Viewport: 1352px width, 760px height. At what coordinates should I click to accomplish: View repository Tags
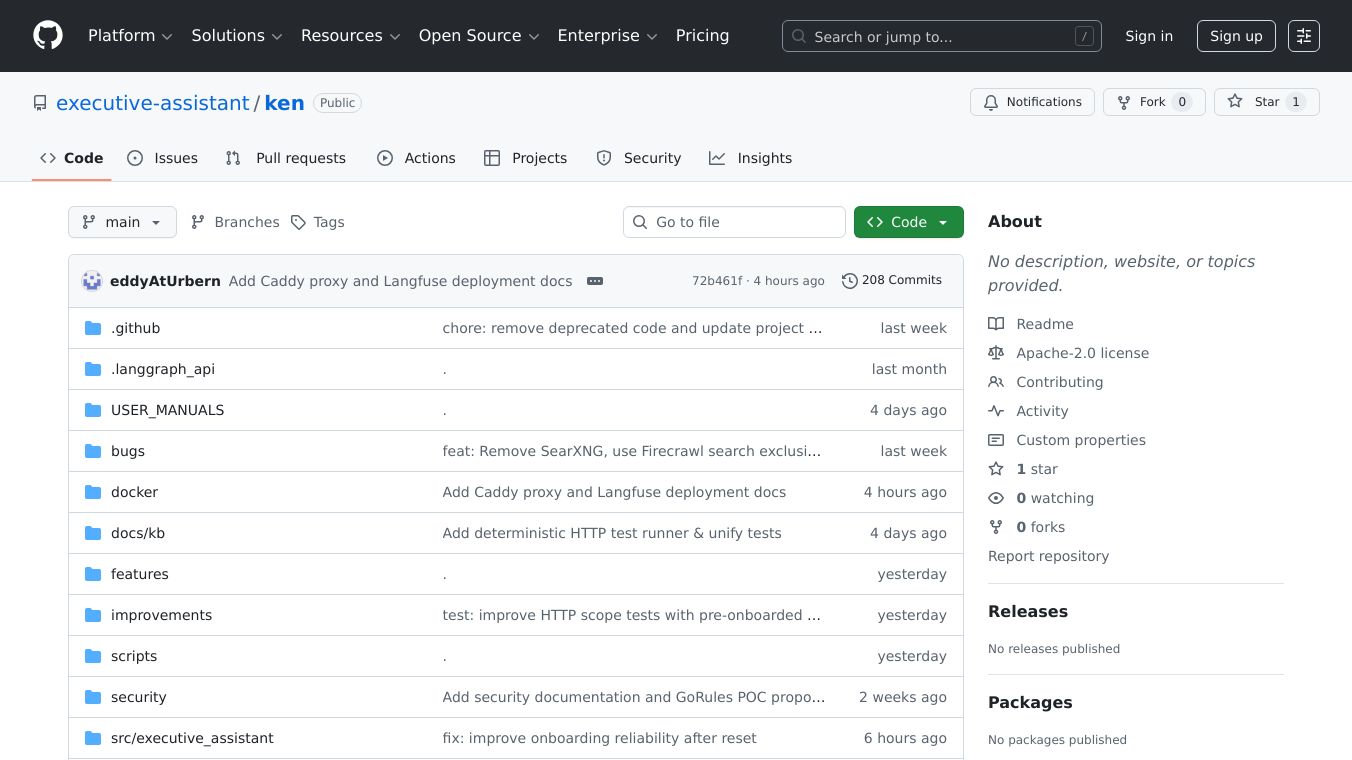point(318,222)
